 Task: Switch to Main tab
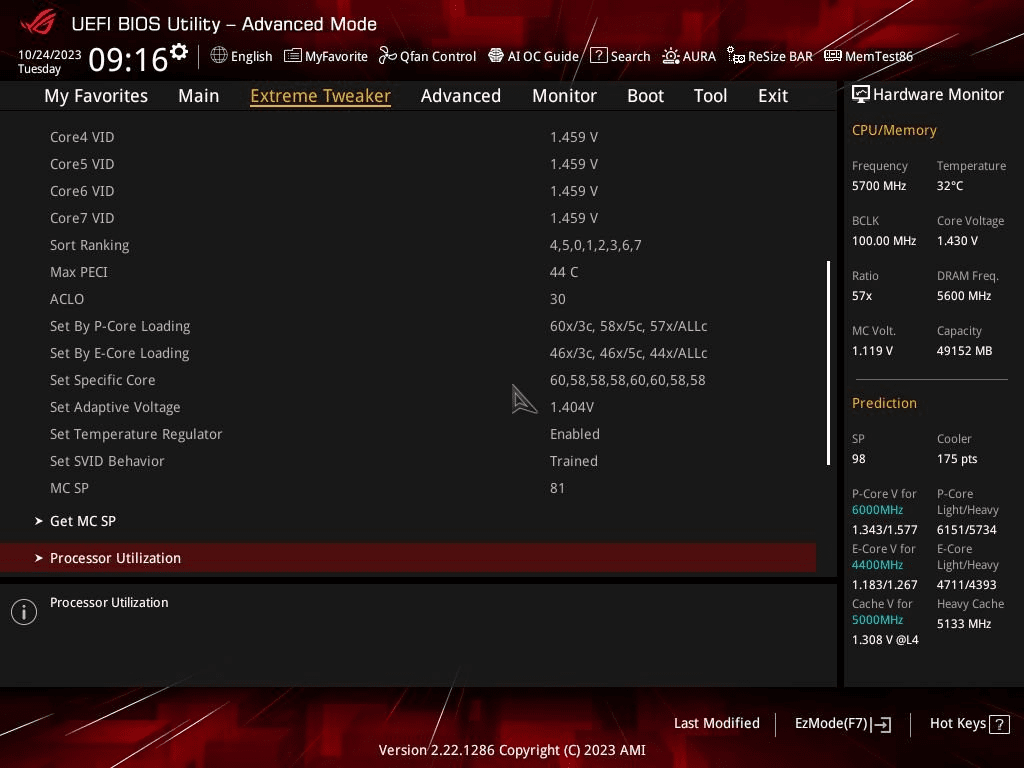click(199, 96)
